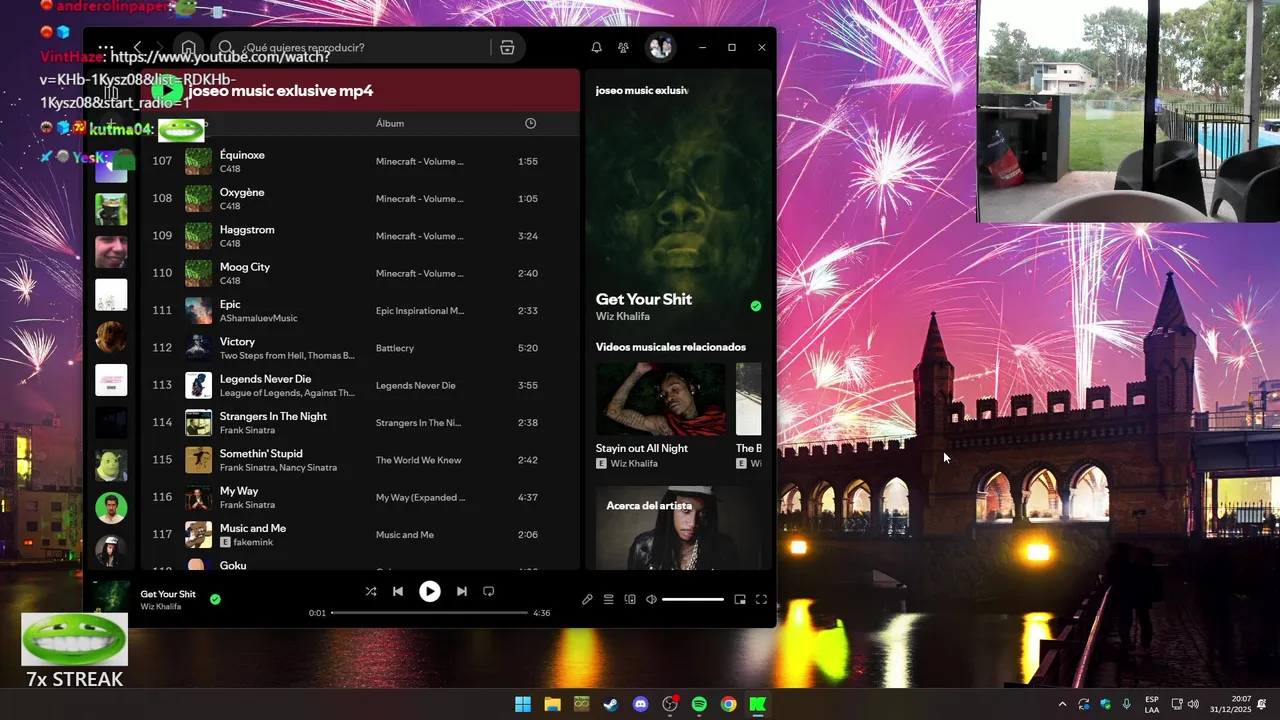Viewport: 1280px width, 720px height.
Task: Select track Legends Never Die
Action: pos(360,385)
